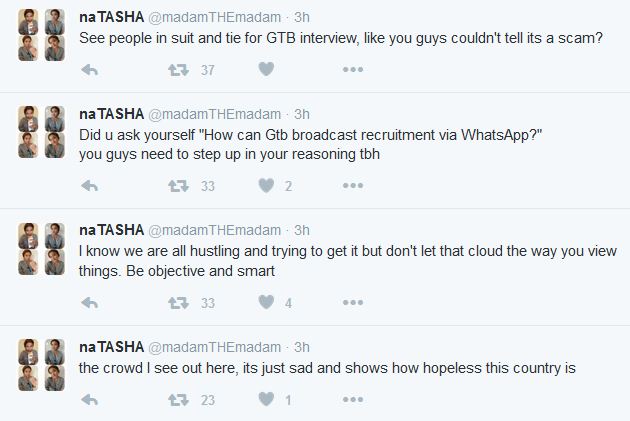This screenshot has width=630, height=421.
Task: Open more options on "hopeless country" tweet
Action: (352, 401)
